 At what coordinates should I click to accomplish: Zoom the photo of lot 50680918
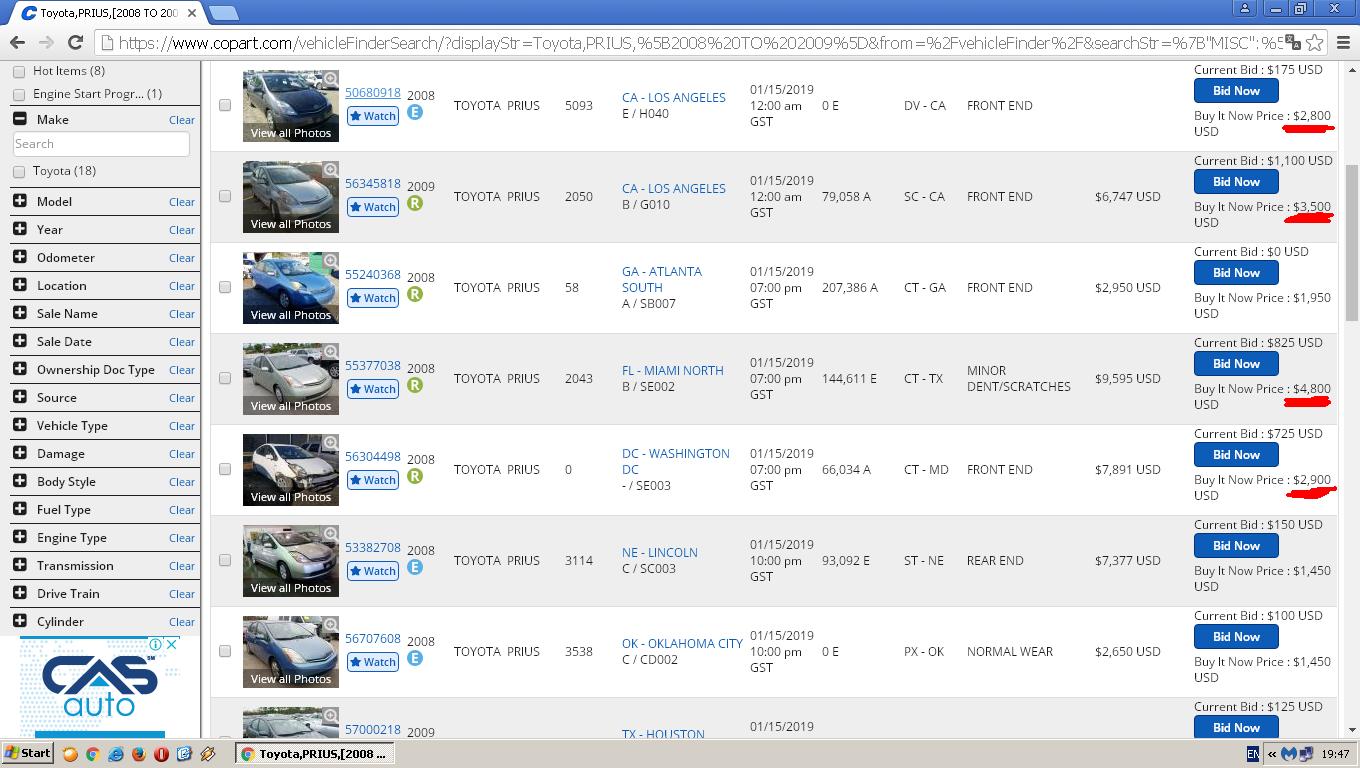tap(330, 78)
